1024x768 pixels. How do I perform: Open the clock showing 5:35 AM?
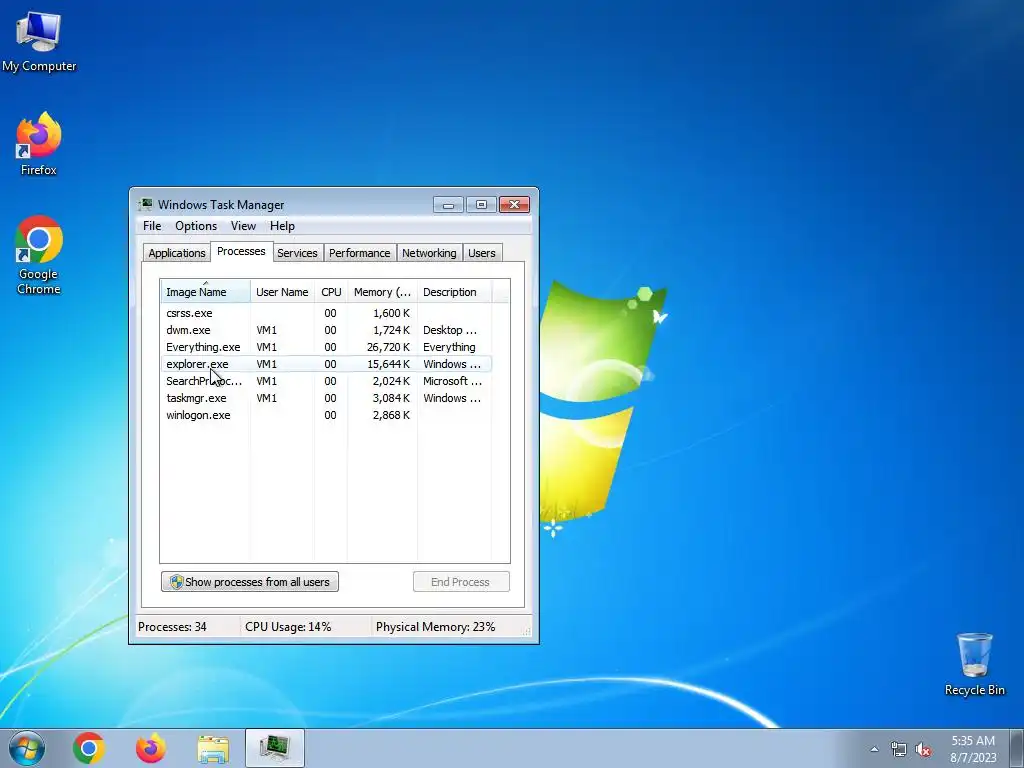pos(973,748)
